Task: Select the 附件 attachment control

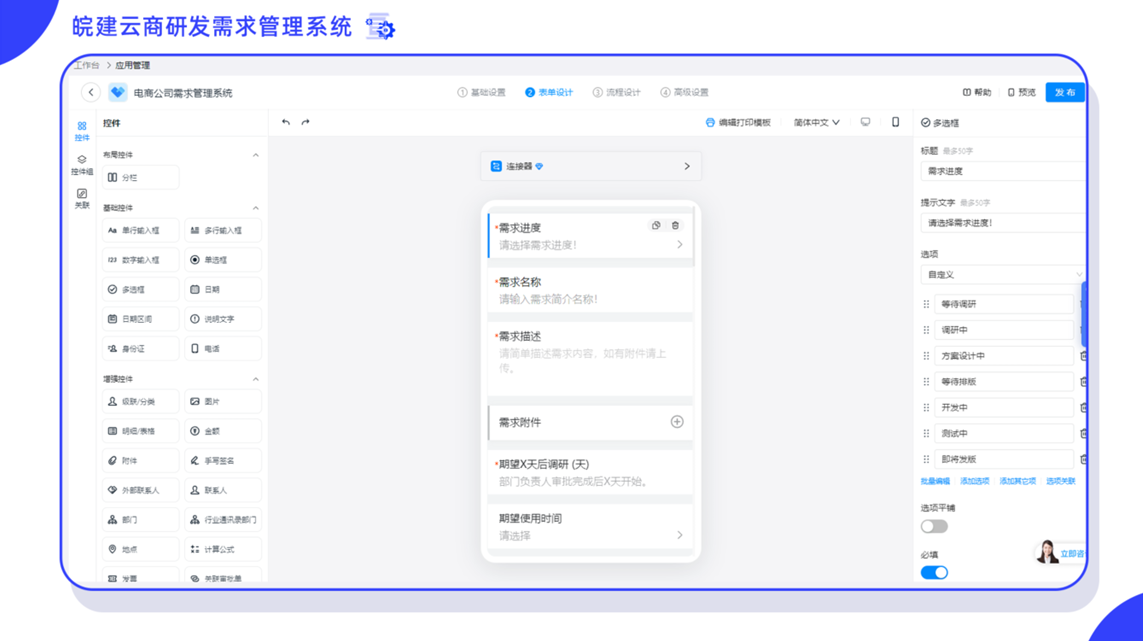Action: 139,459
